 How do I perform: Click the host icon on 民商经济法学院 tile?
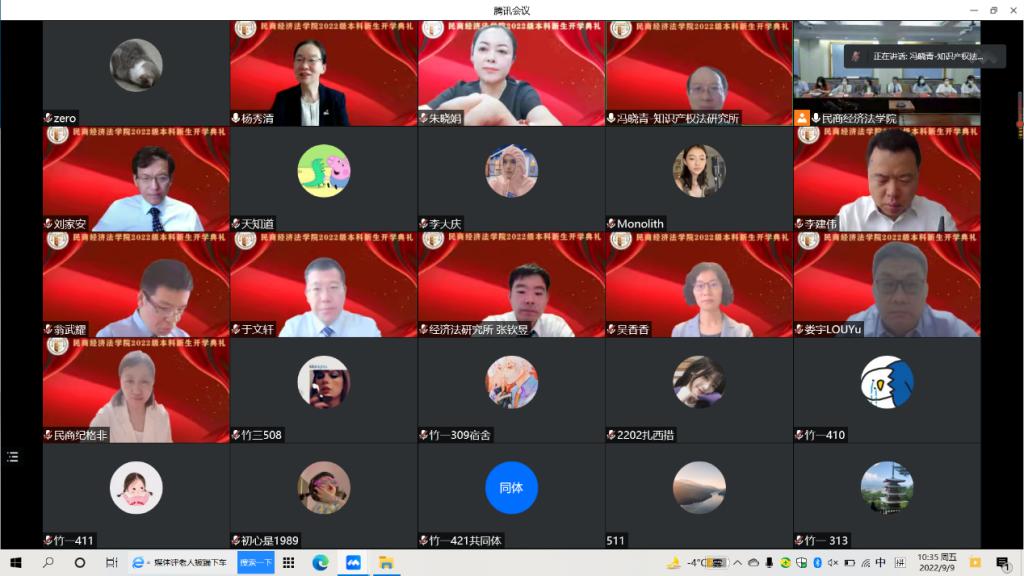[x=802, y=118]
